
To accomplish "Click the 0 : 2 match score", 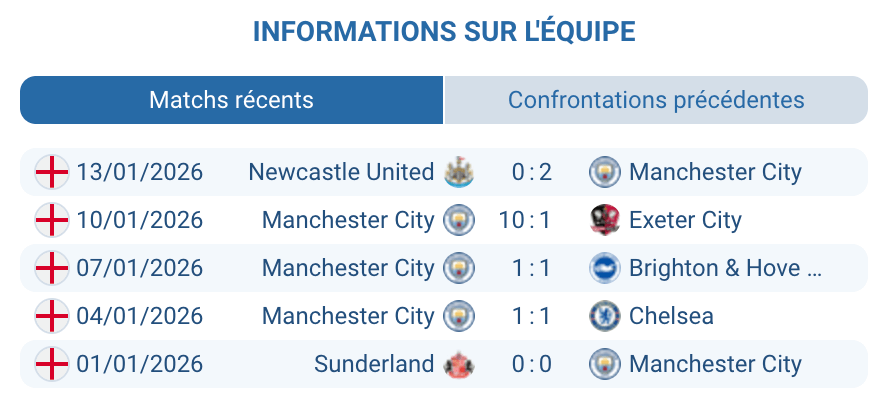I will (532, 172).
